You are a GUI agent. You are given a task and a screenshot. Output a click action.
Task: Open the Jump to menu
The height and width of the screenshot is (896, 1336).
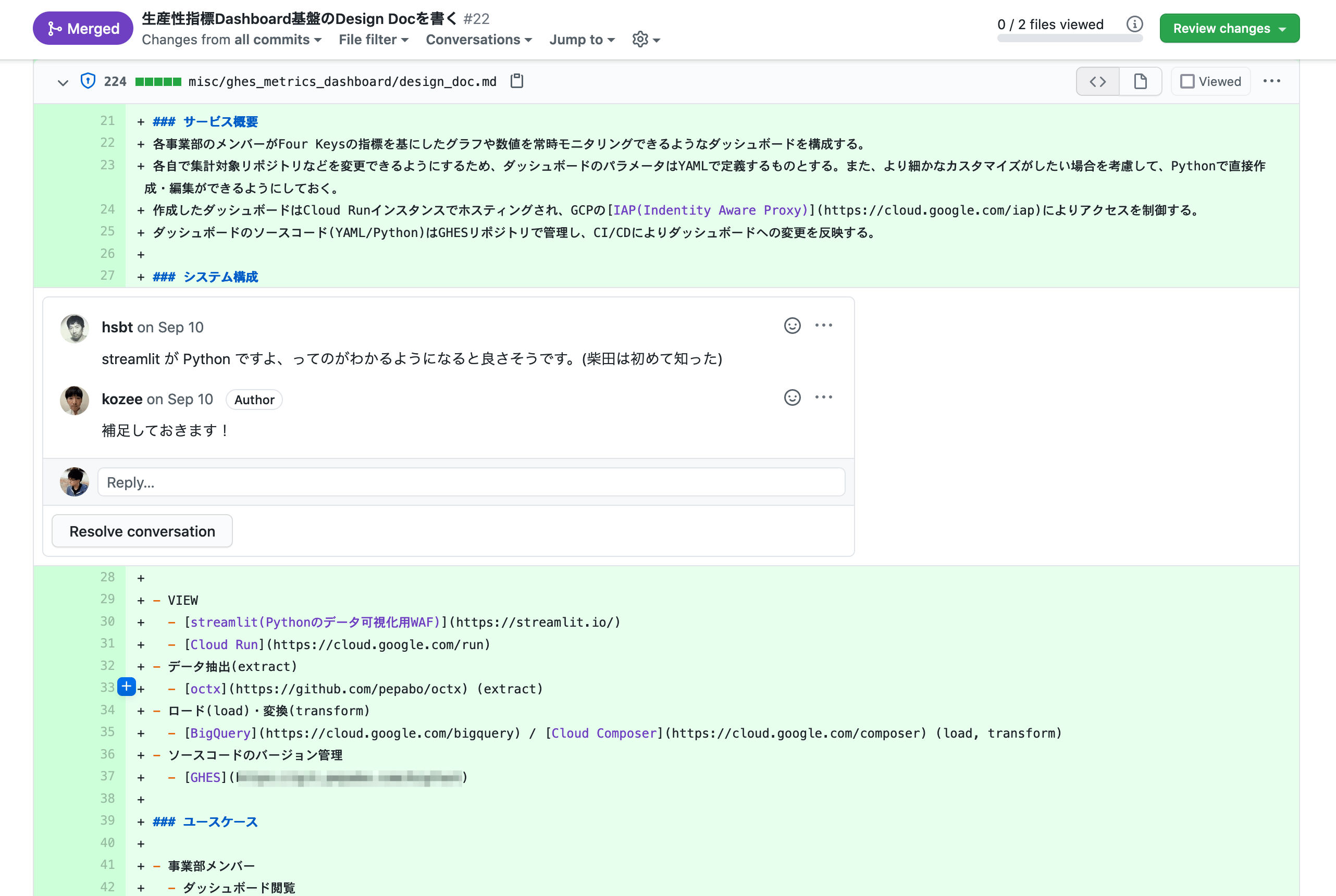582,40
